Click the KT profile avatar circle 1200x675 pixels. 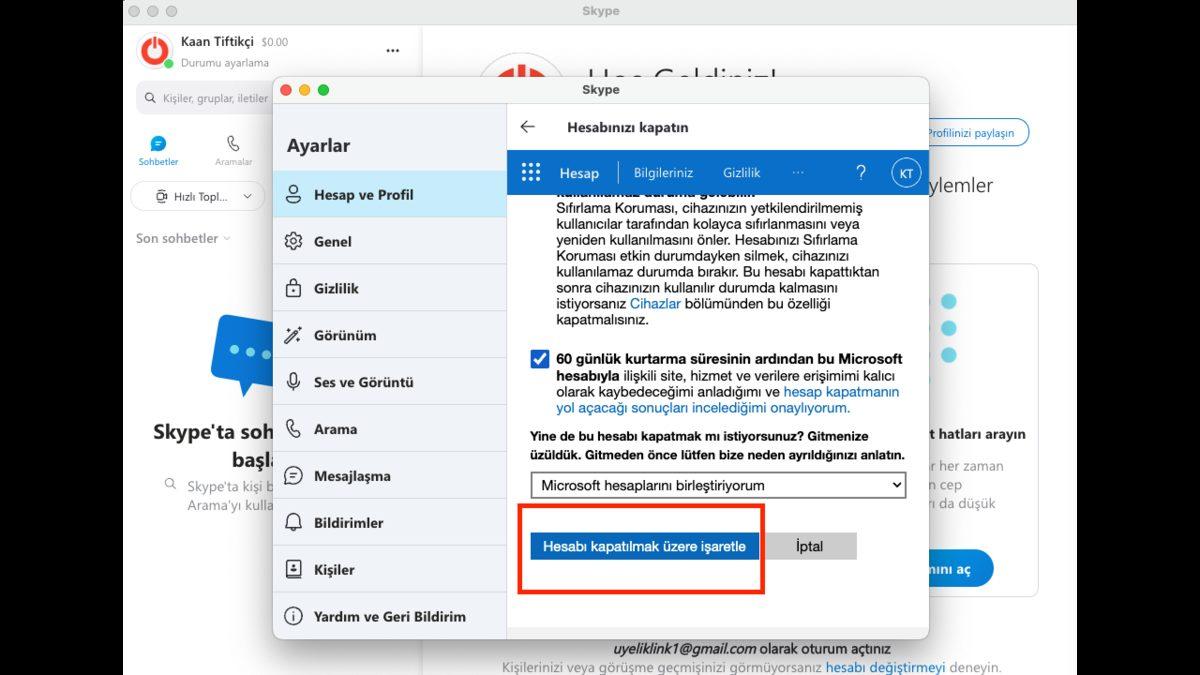tap(905, 172)
